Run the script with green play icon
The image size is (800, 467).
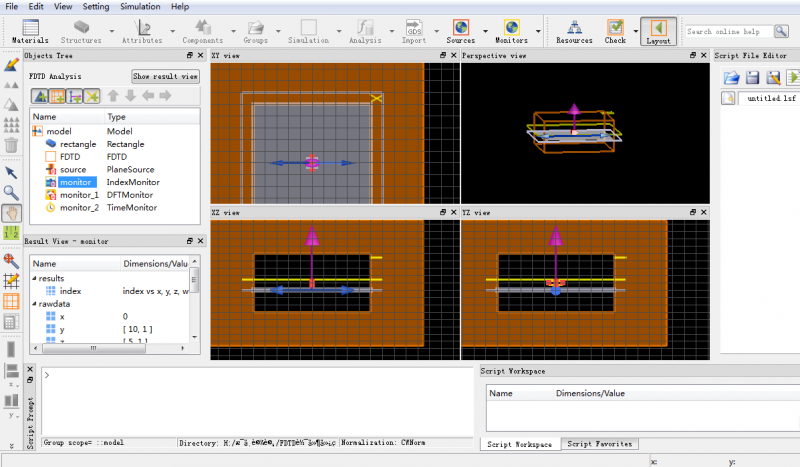tap(793, 77)
